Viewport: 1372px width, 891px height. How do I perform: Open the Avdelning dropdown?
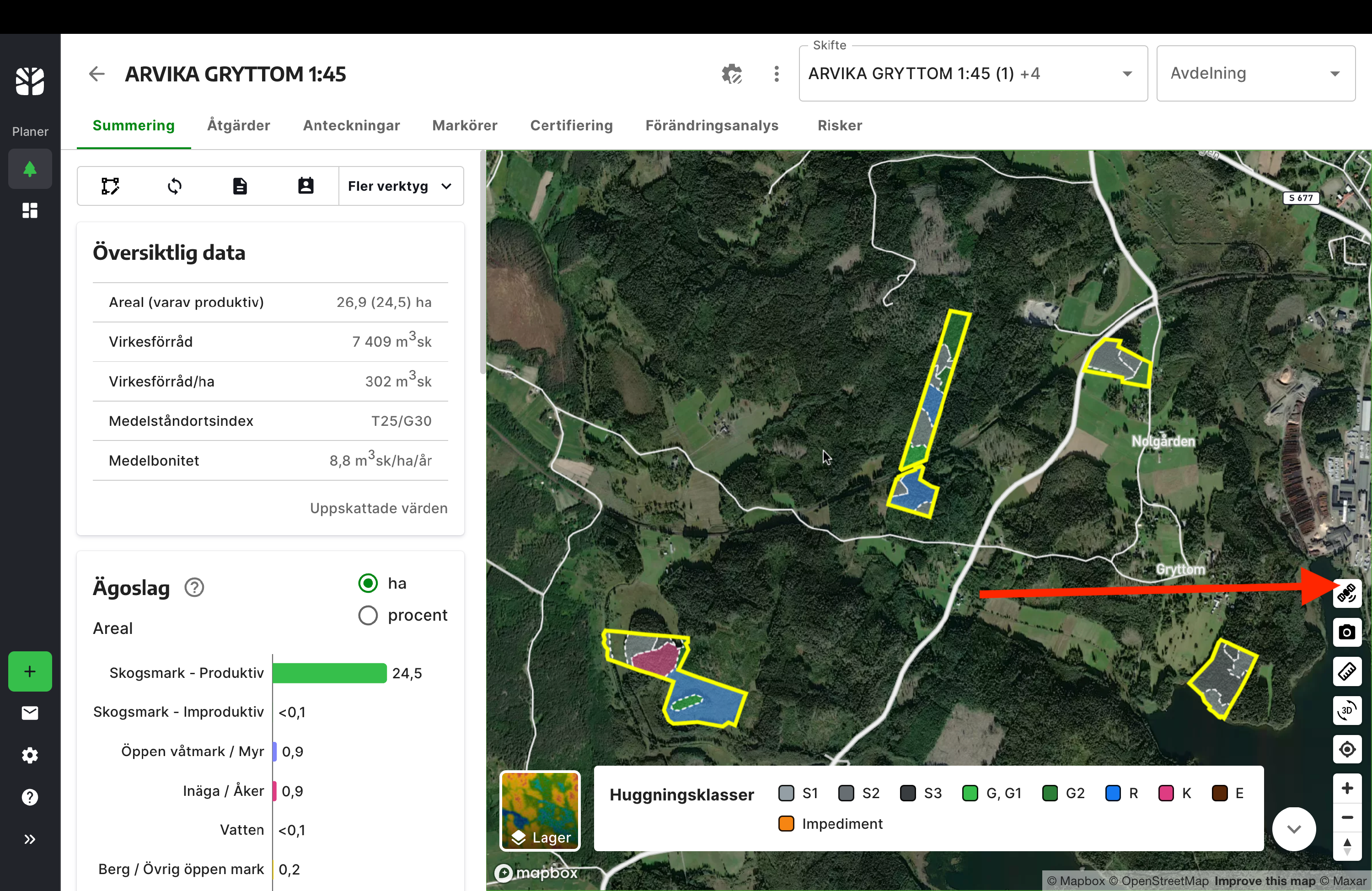1255,74
